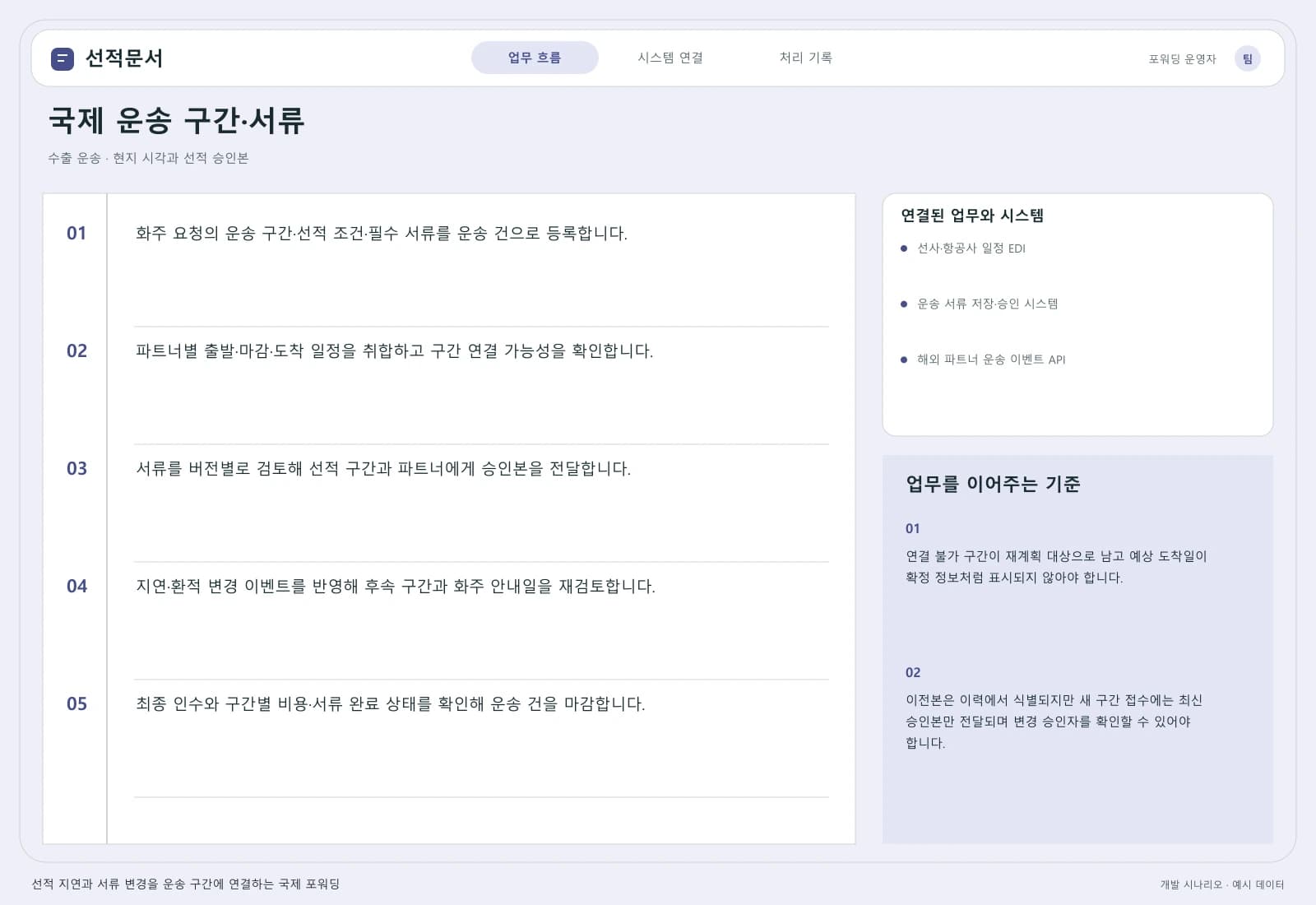Click the footer text 선적 지연과 서류 변경을
Screen dimensions: 1316x905
pos(186,884)
